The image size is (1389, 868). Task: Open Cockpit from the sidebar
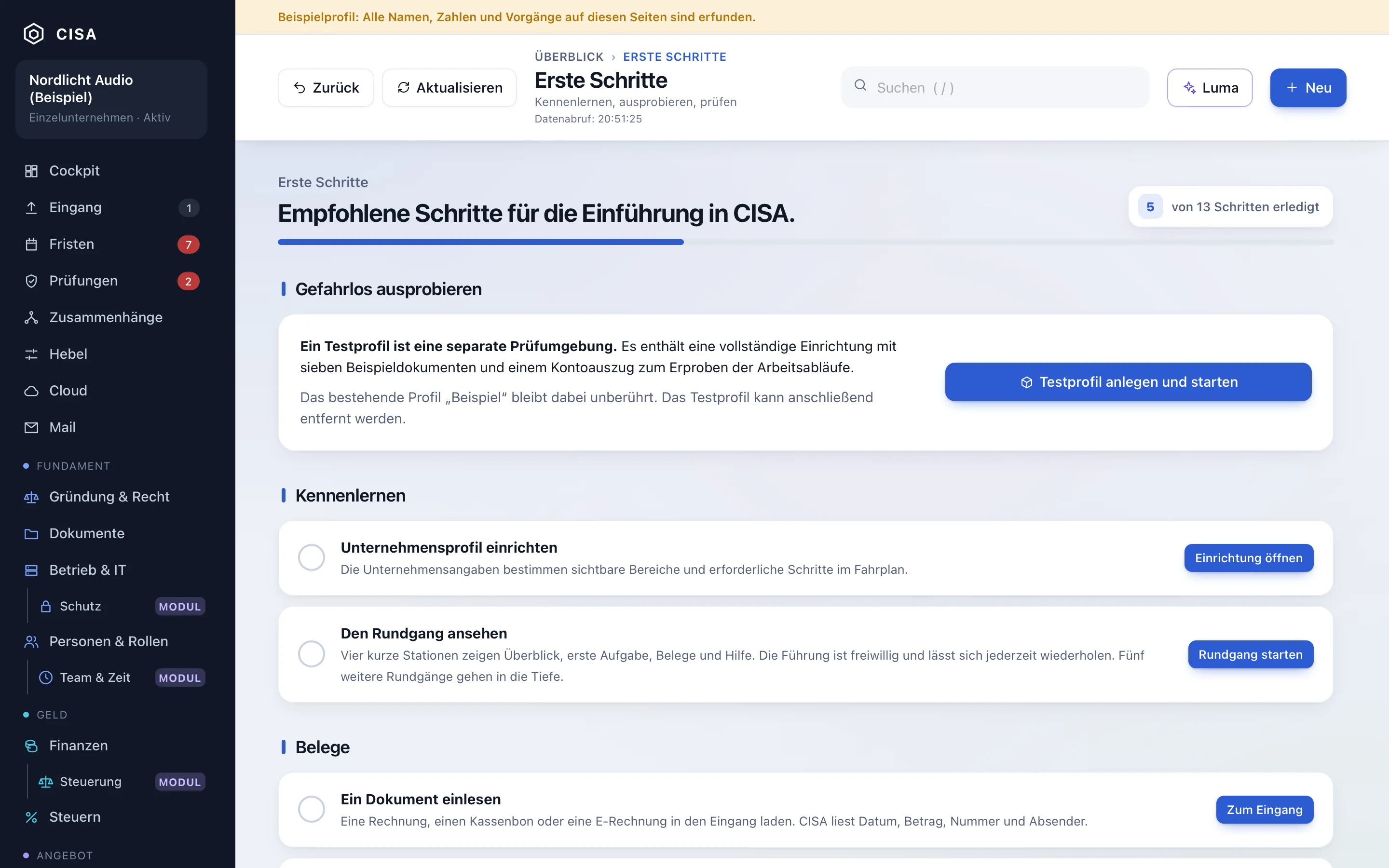[x=111, y=171]
